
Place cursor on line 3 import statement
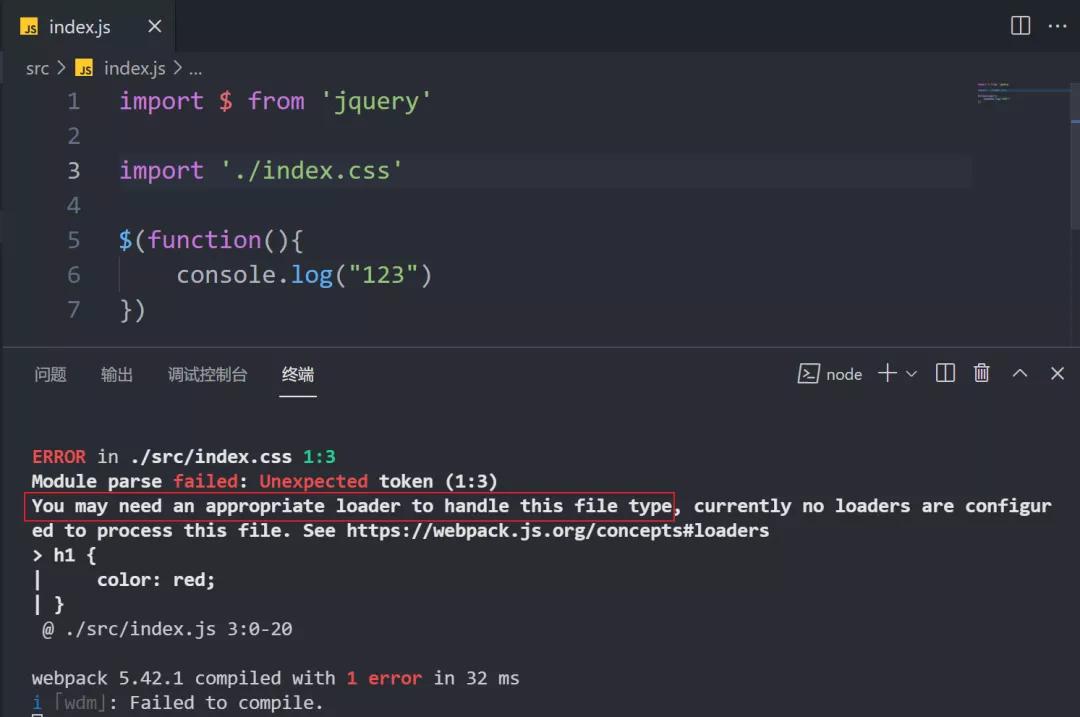[260, 170]
